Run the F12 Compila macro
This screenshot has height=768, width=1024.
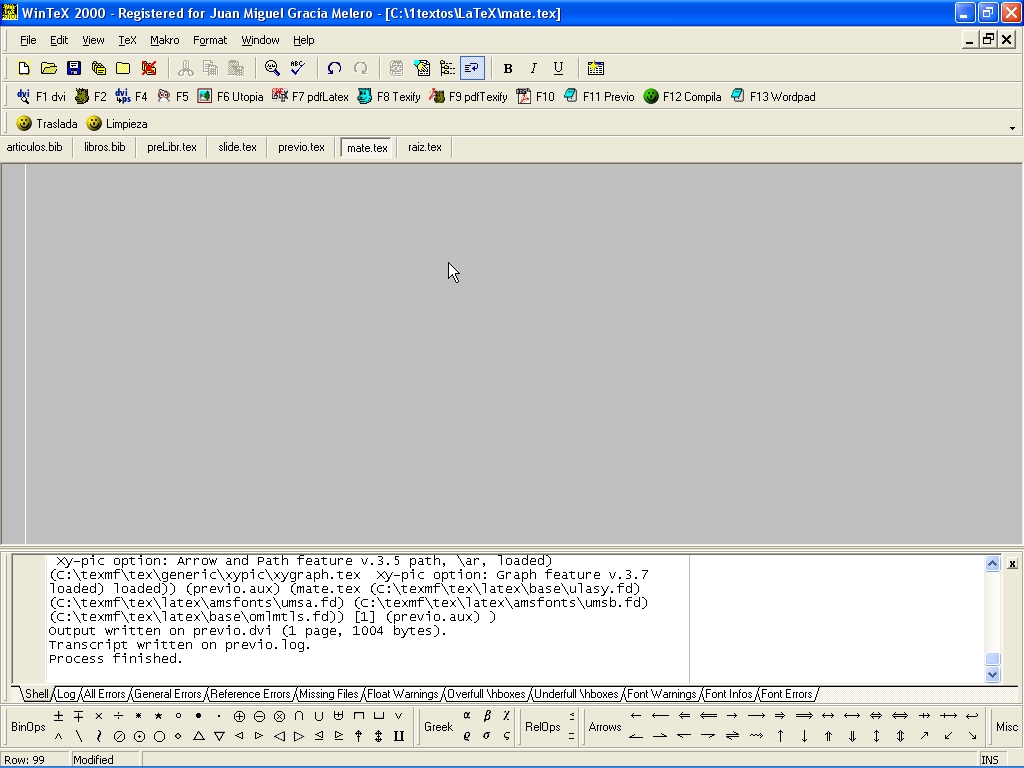tap(682, 97)
